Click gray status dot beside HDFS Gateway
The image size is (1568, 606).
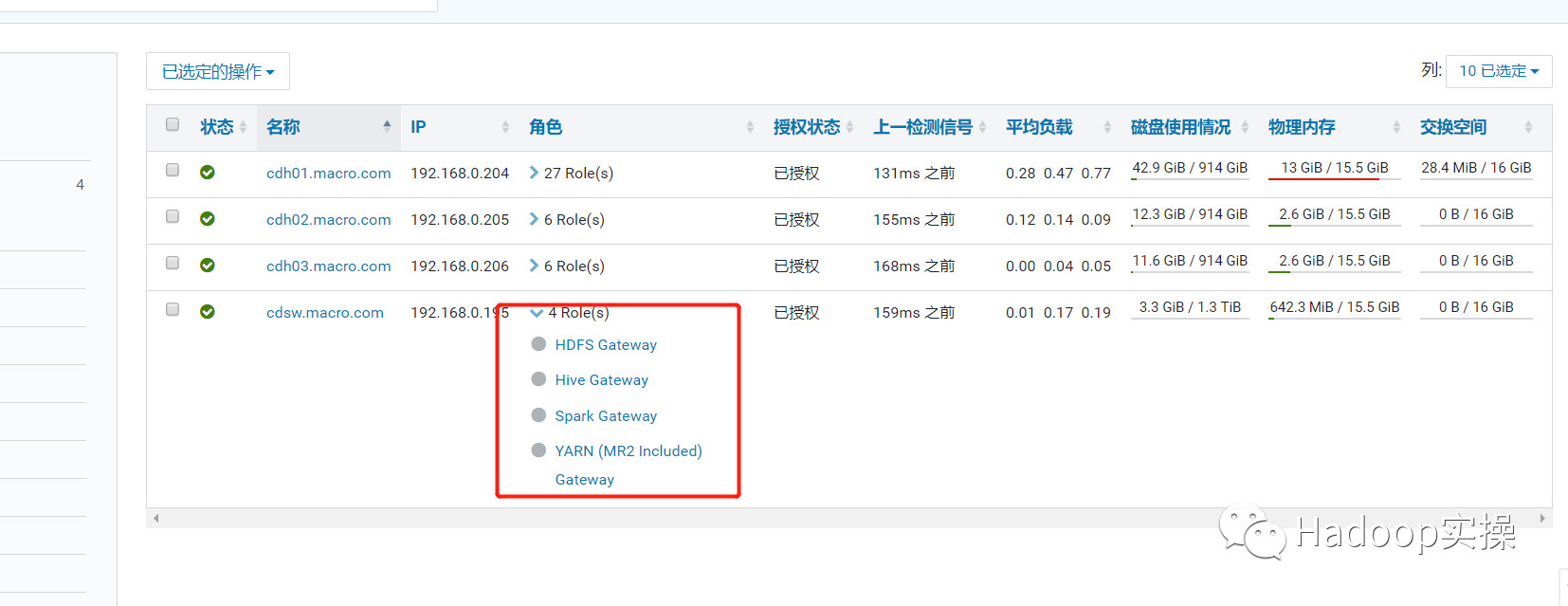[538, 344]
